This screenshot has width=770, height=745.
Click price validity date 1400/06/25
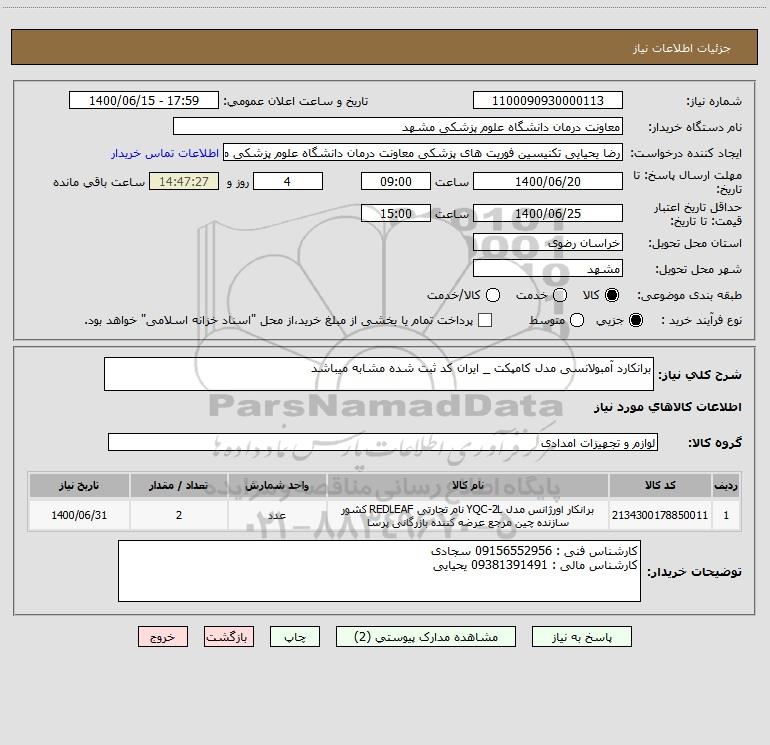pyautogui.click(x=548, y=214)
